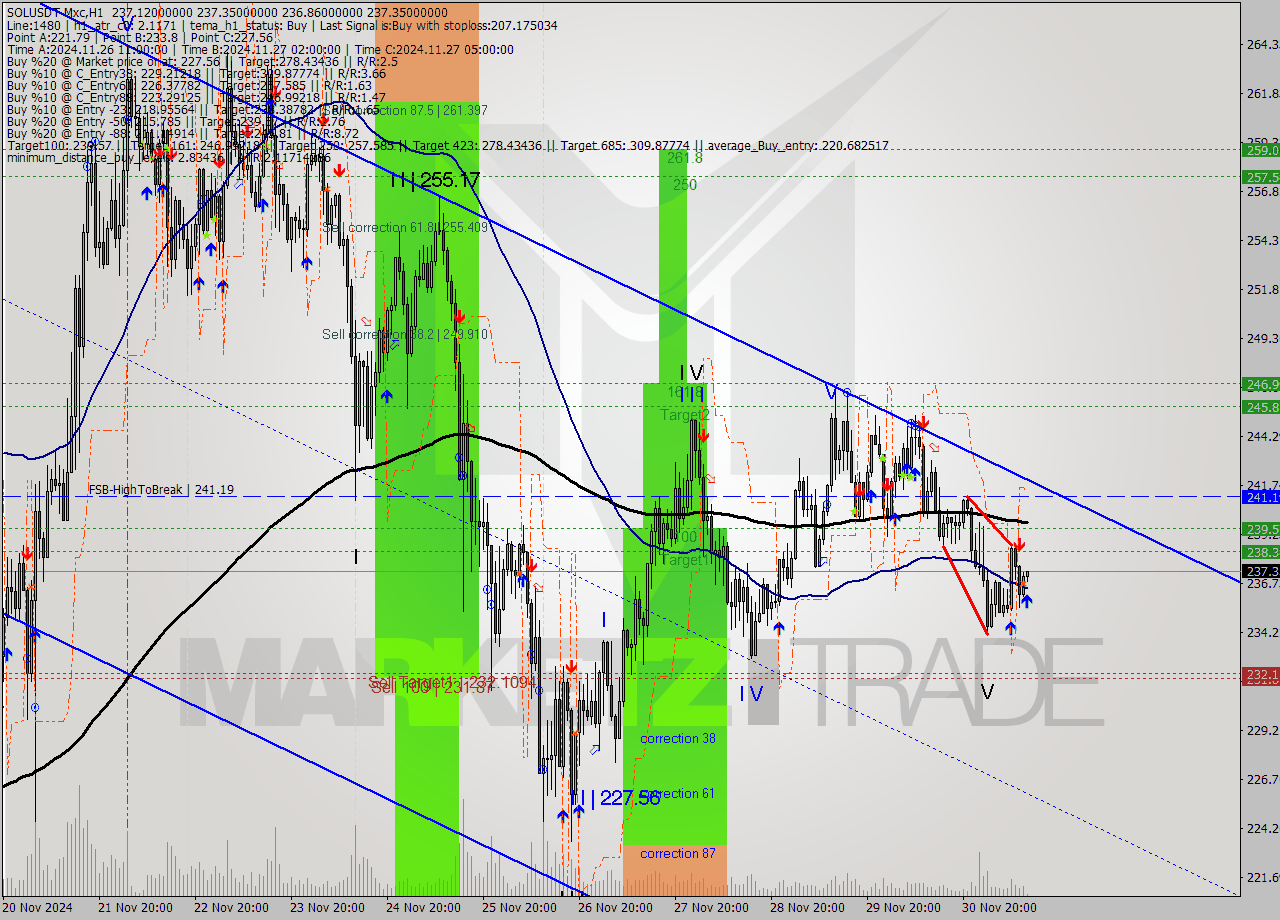1280x920 pixels.
Task: Click the 237.3 current price tag
Action: coord(1260,571)
